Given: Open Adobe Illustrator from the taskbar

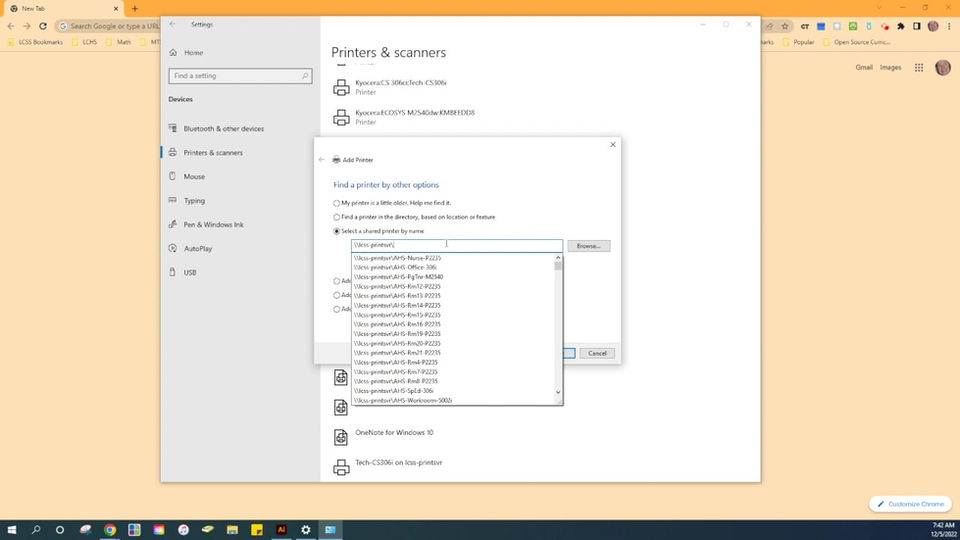Looking at the screenshot, I should pyautogui.click(x=281, y=530).
